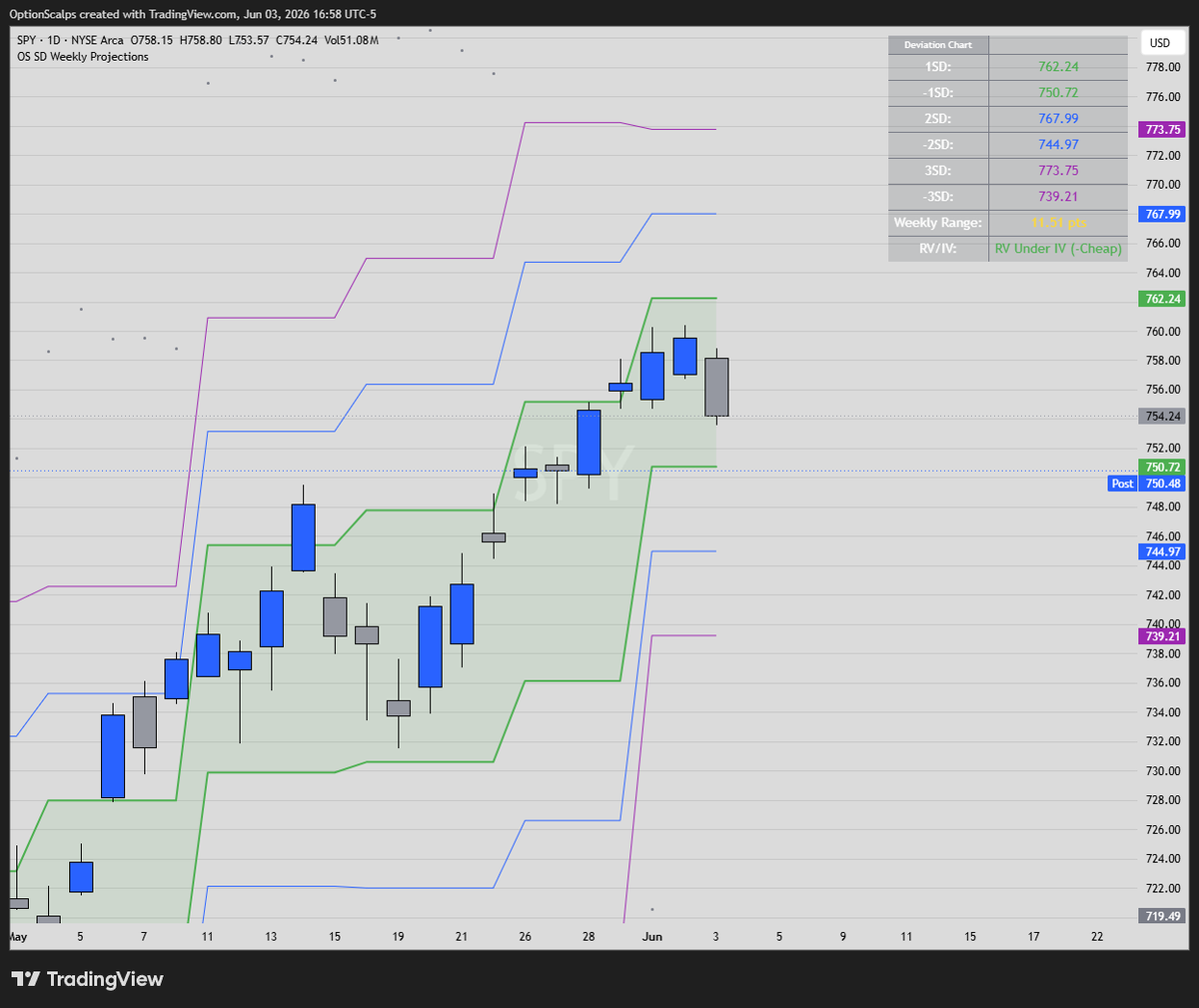
Task: Click the 2SD value 767.99 in table
Action: click(x=1058, y=119)
